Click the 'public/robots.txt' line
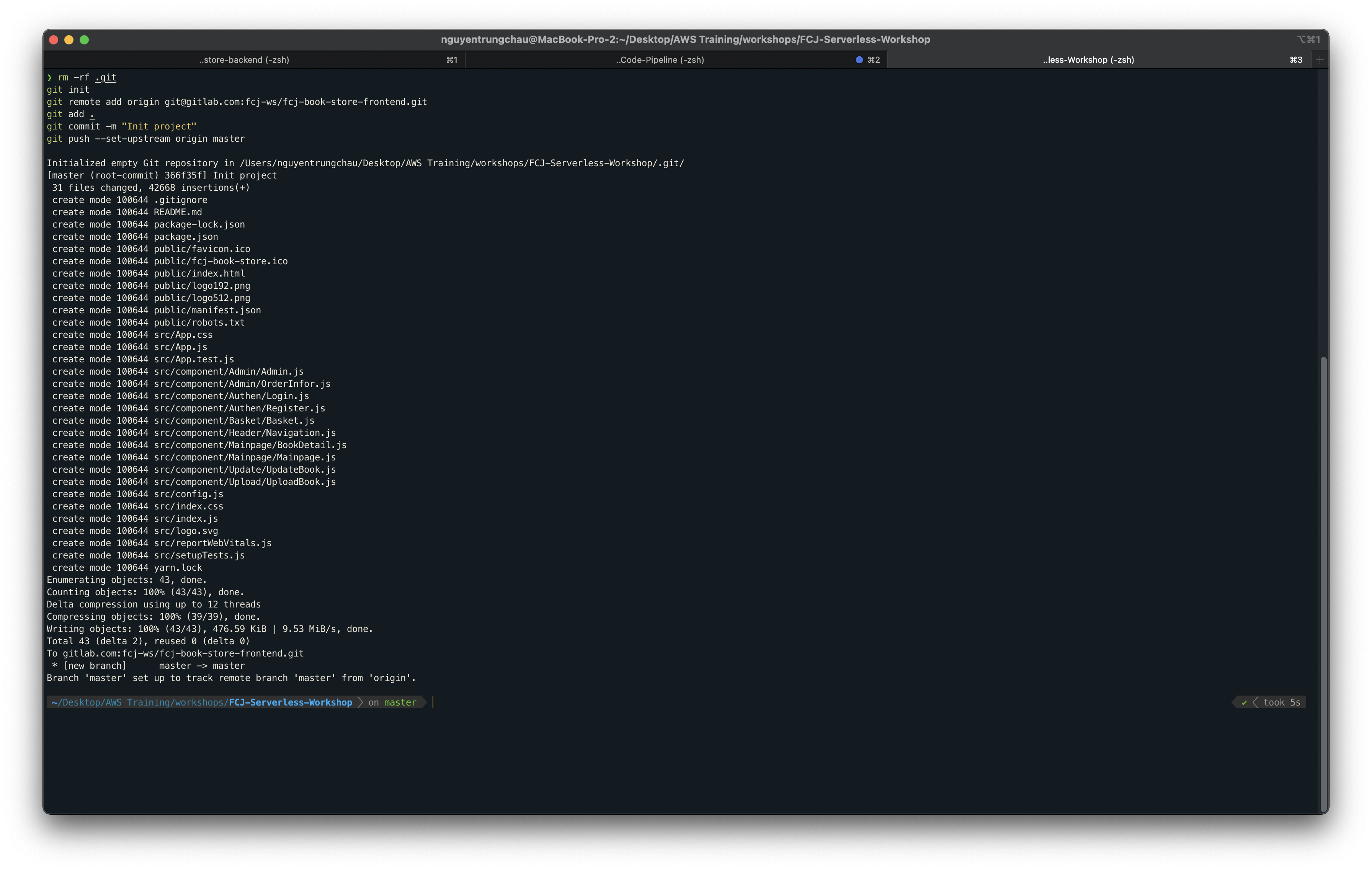The height and width of the screenshot is (871, 1372). 148,323
